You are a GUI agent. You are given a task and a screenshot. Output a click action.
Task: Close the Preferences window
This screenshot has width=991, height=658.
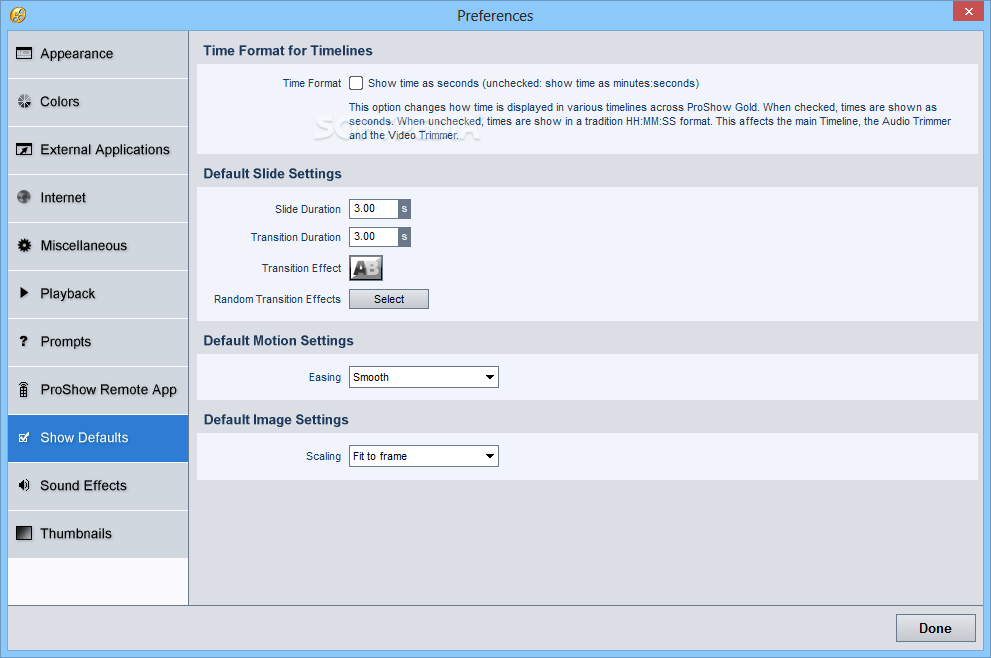968,11
